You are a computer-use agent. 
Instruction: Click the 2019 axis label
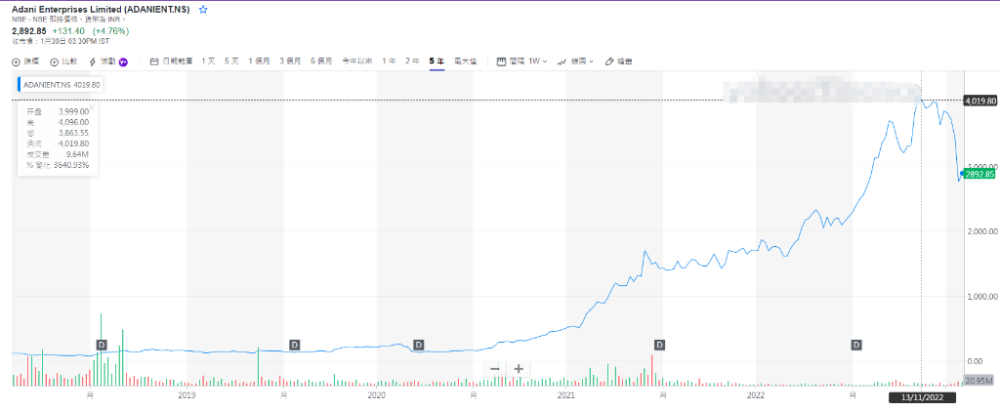pos(186,396)
